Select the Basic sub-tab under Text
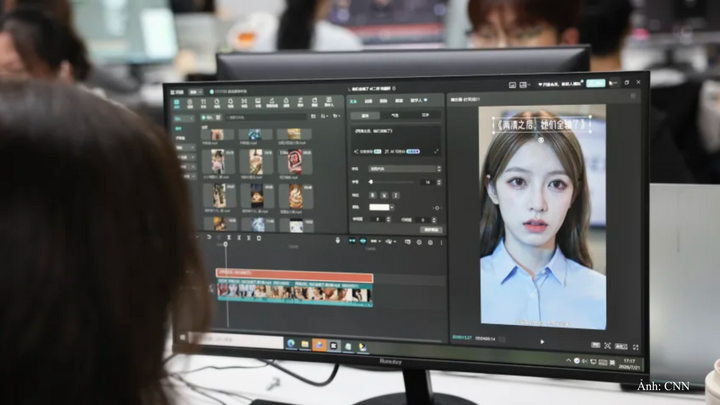The width and height of the screenshot is (720, 405). [366, 116]
